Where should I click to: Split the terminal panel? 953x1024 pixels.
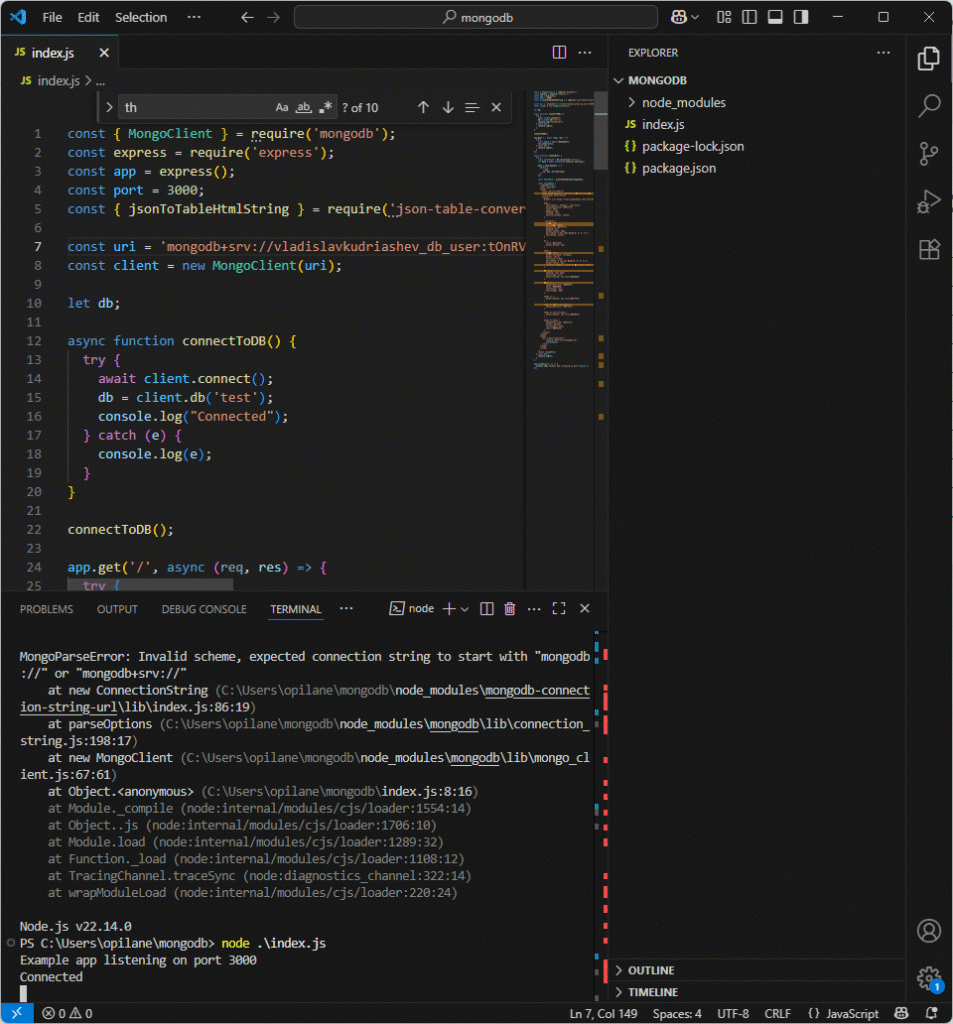[x=487, y=608]
